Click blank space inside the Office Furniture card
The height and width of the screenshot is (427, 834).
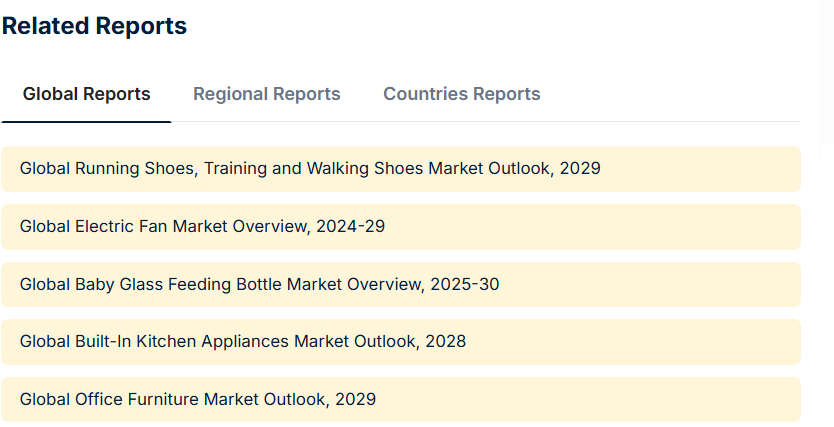coord(585,399)
